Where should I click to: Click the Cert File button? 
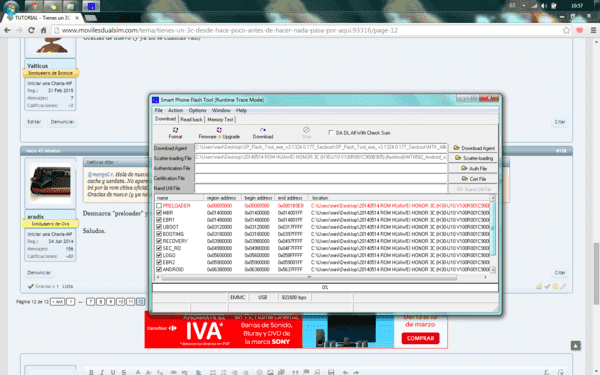click(x=474, y=179)
